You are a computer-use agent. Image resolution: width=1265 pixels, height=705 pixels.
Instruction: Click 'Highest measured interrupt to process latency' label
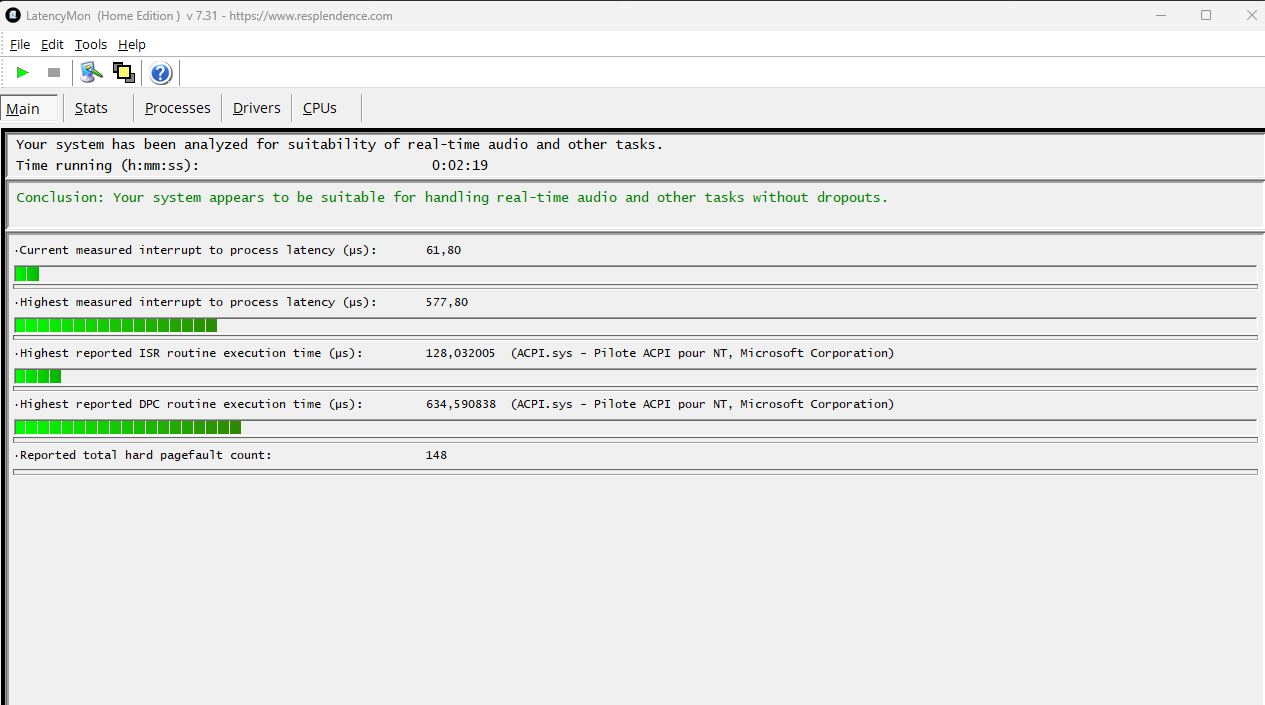coord(198,302)
